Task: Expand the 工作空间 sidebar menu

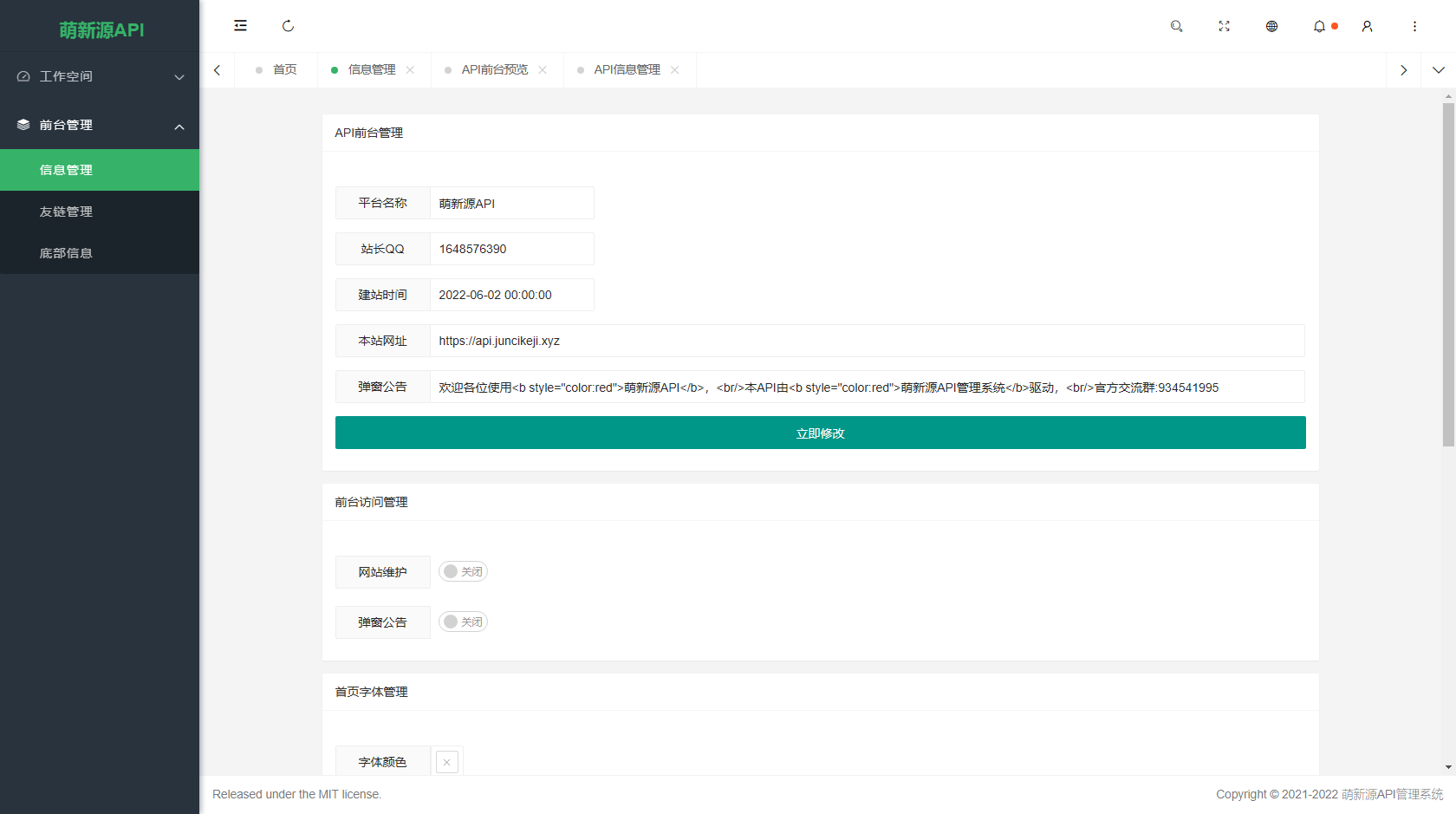Action: pos(100,76)
